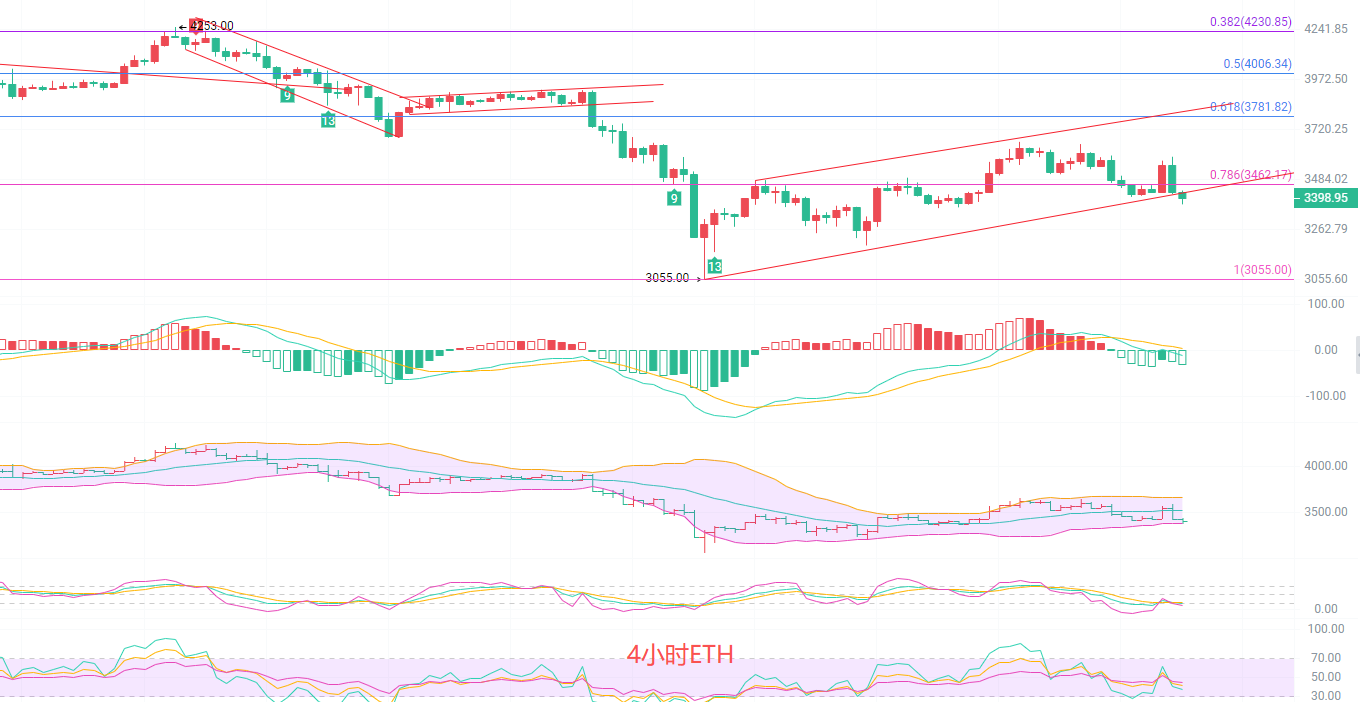Click the arrow beside the 3055.00 low label
Viewport: 1360px width, 702px height.
pos(697,279)
